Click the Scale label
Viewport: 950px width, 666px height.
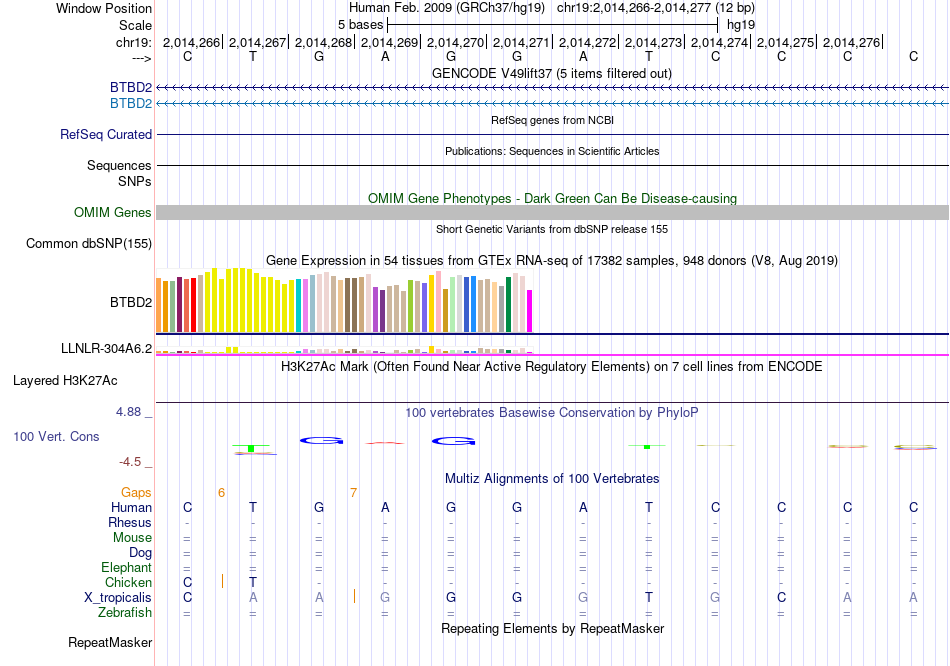point(136,25)
